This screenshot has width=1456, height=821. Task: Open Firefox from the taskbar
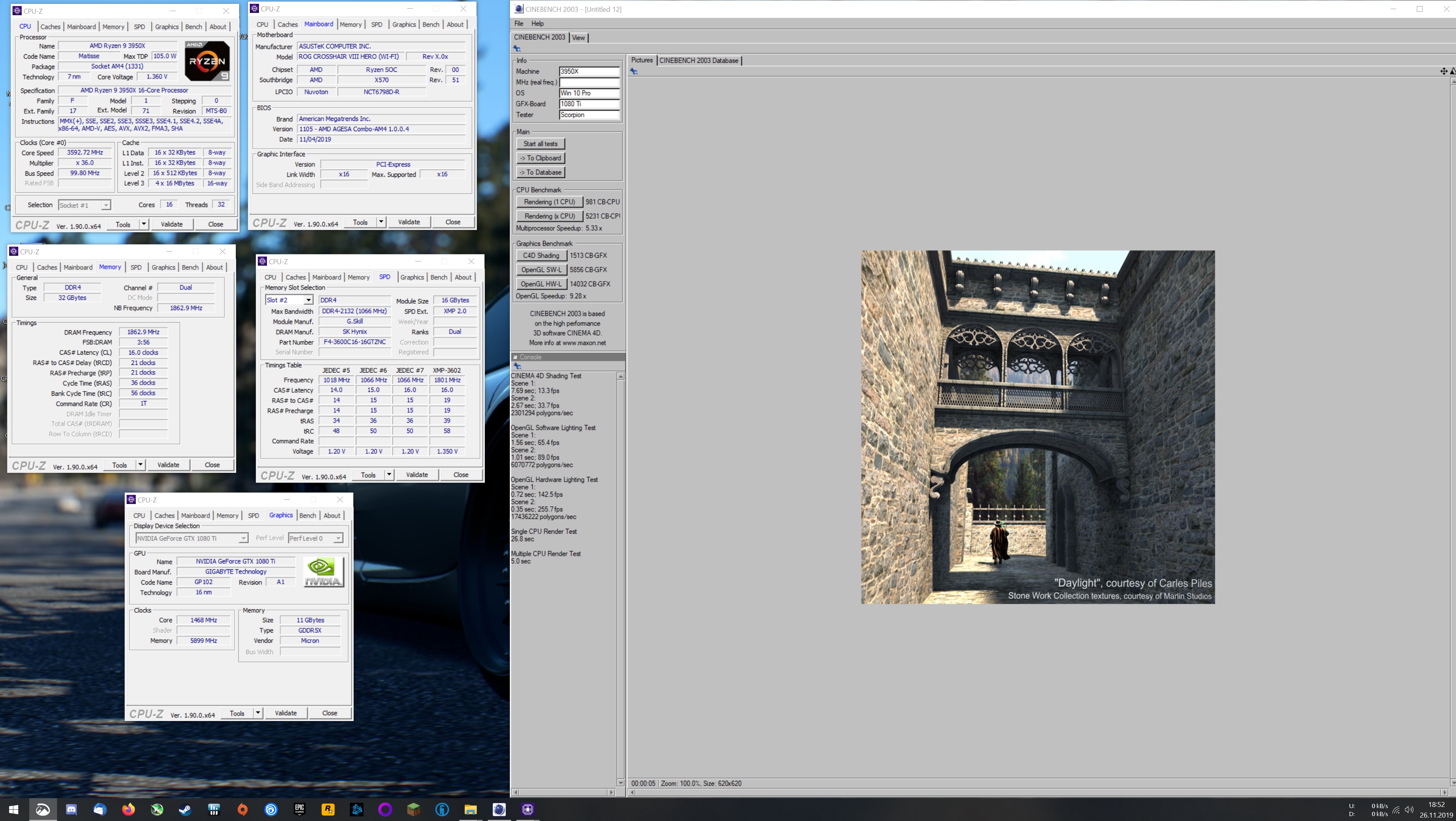pos(128,809)
